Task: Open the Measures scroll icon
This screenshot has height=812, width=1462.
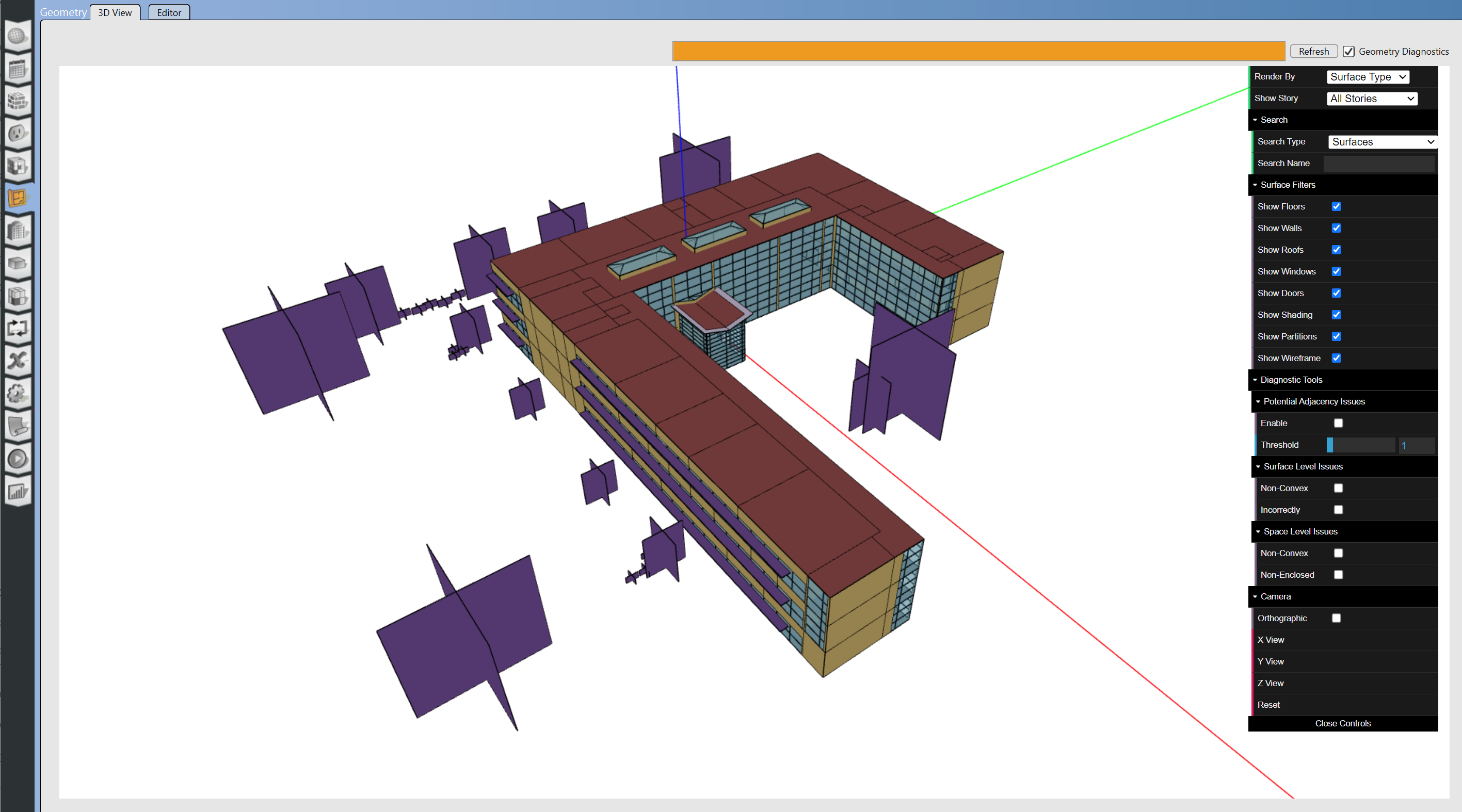Action: click(17, 426)
